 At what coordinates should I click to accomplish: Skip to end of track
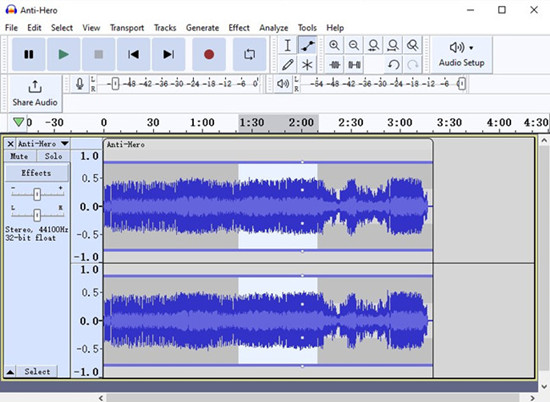pos(168,54)
